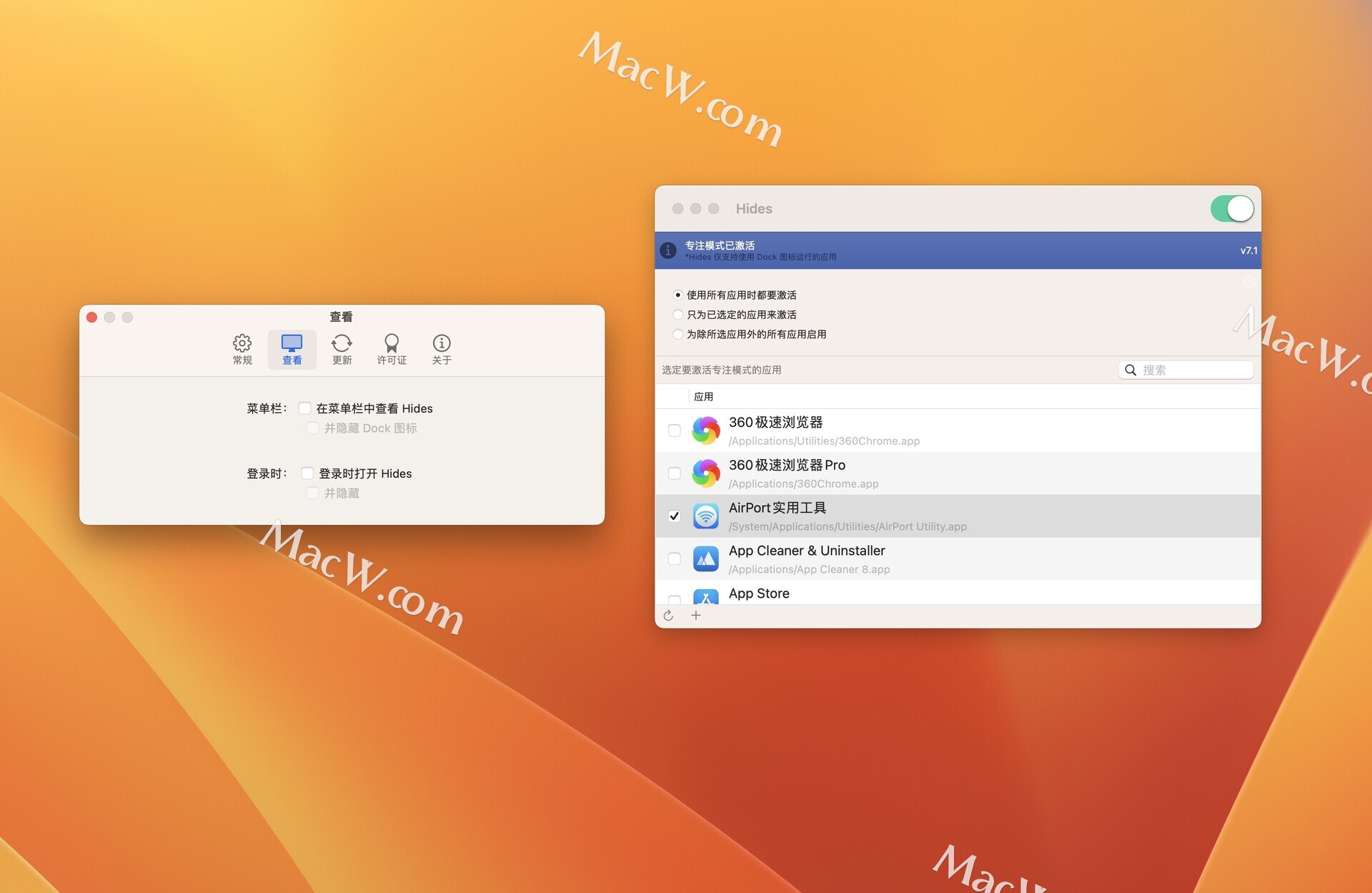Enable 在菜单栏中查看 Hides checkbox
The width and height of the screenshot is (1372, 893).
(x=305, y=408)
